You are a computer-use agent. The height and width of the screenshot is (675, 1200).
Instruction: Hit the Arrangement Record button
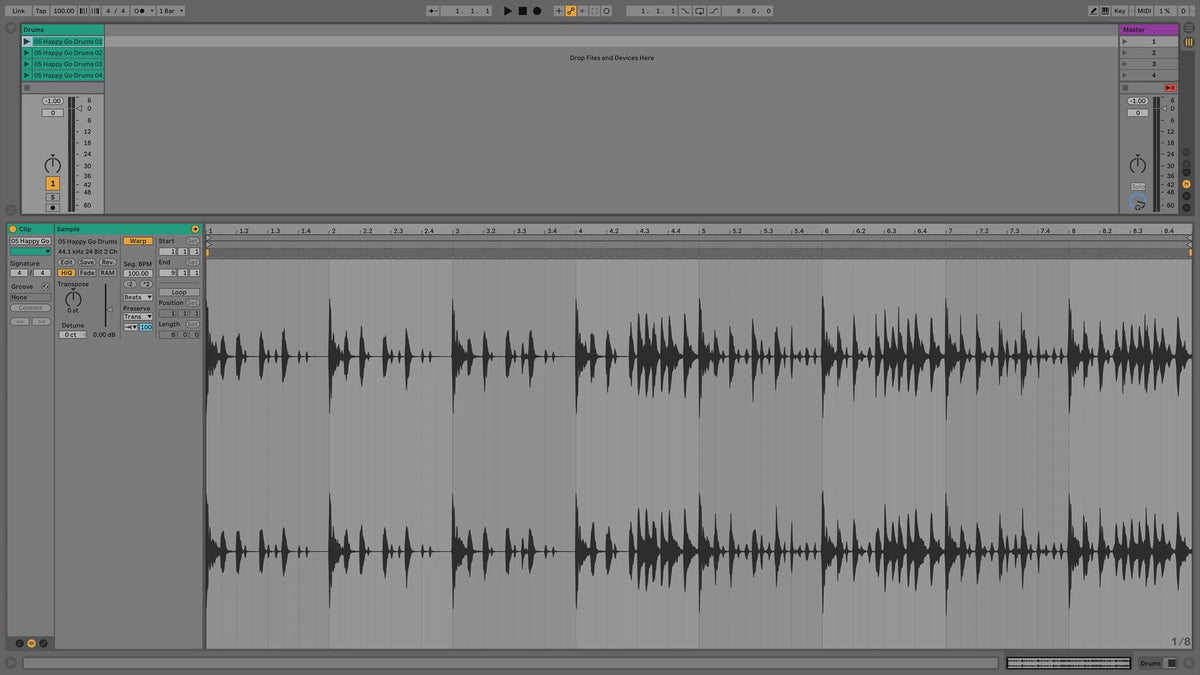coord(537,11)
